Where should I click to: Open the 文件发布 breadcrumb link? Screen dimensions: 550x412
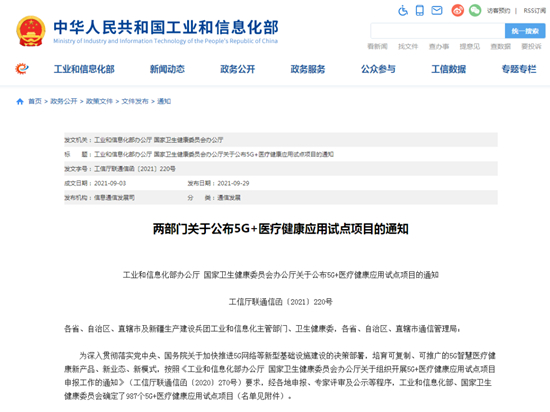(x=135, y=101)
